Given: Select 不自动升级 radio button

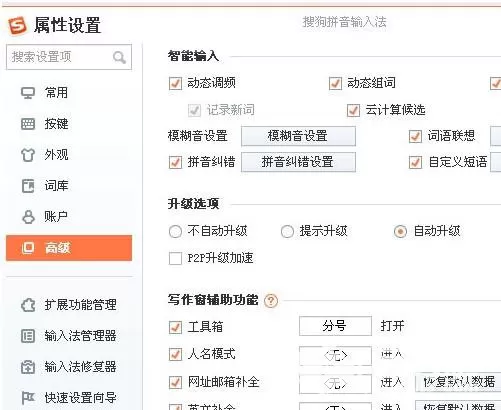Looking at the screenshot, I should 175,231.
